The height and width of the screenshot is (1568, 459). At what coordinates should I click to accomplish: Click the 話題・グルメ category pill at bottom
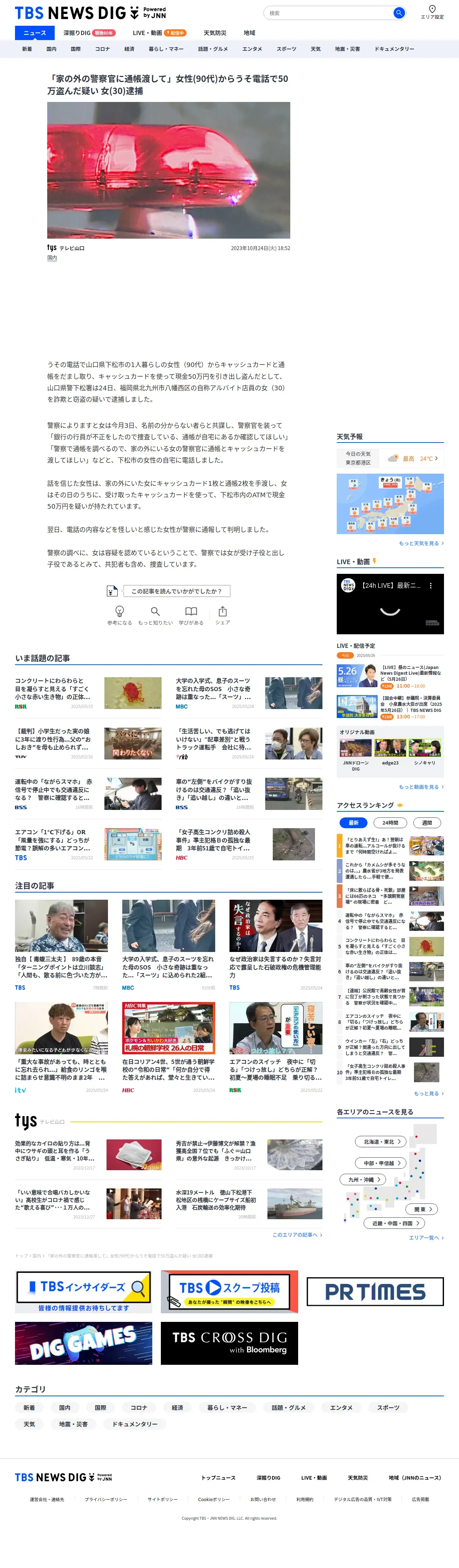tap(289, 1407)
